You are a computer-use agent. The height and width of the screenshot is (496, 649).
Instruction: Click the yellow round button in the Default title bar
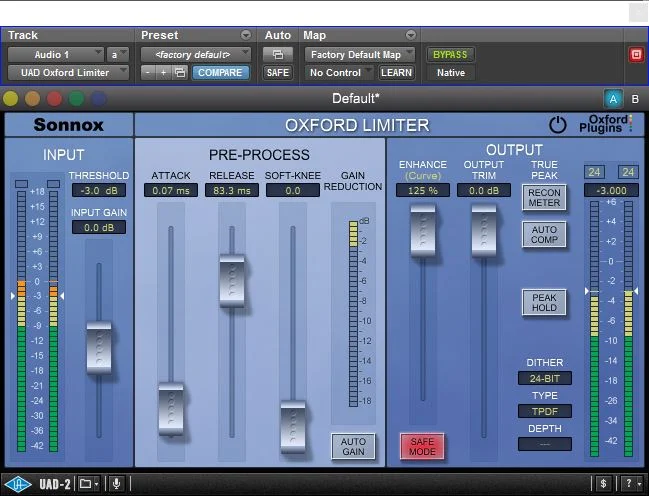pyautogui.click(x=10, y=99)
